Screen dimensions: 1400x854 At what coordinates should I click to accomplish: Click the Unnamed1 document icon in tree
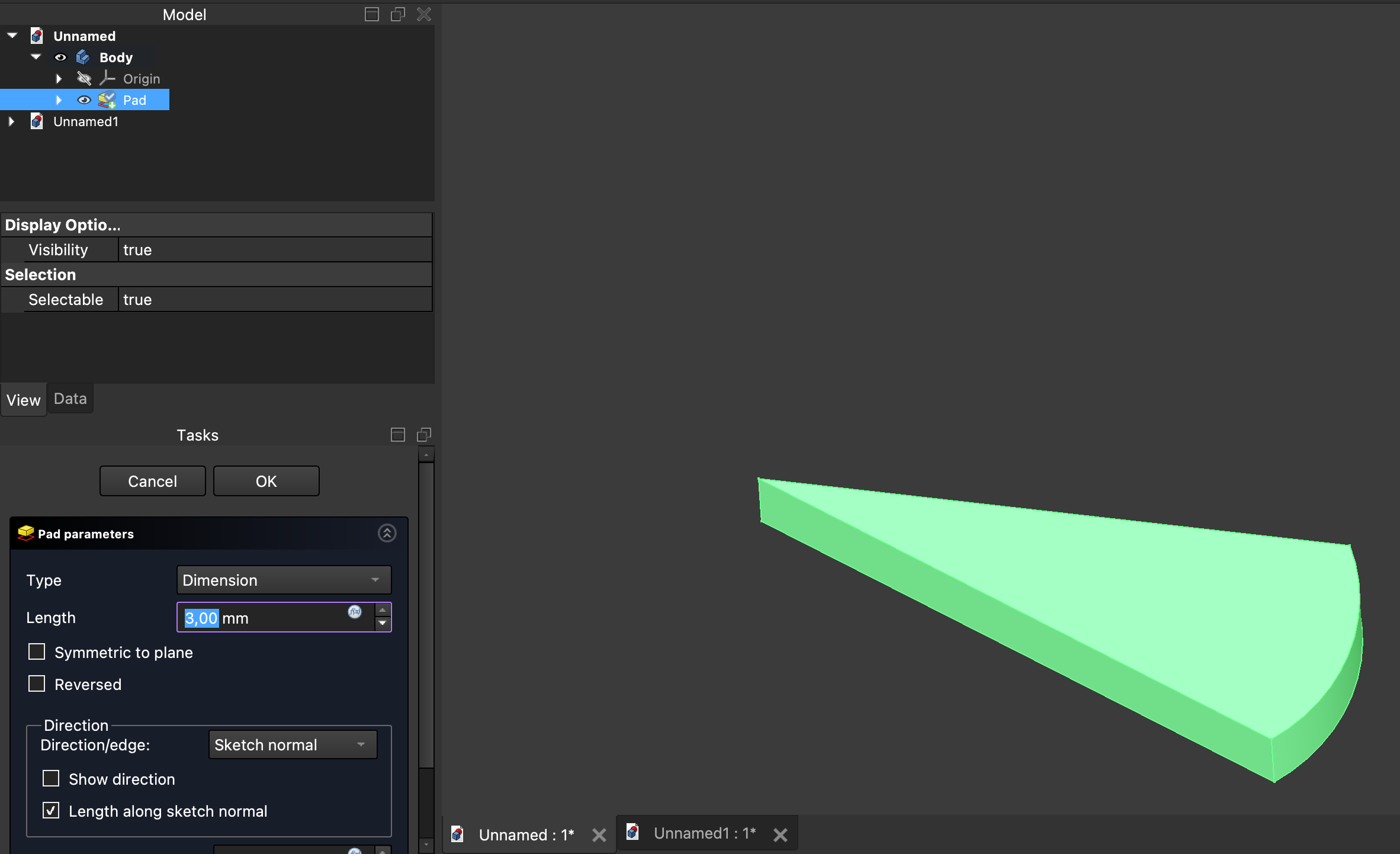pyautogui.click(x=37, y=121)
